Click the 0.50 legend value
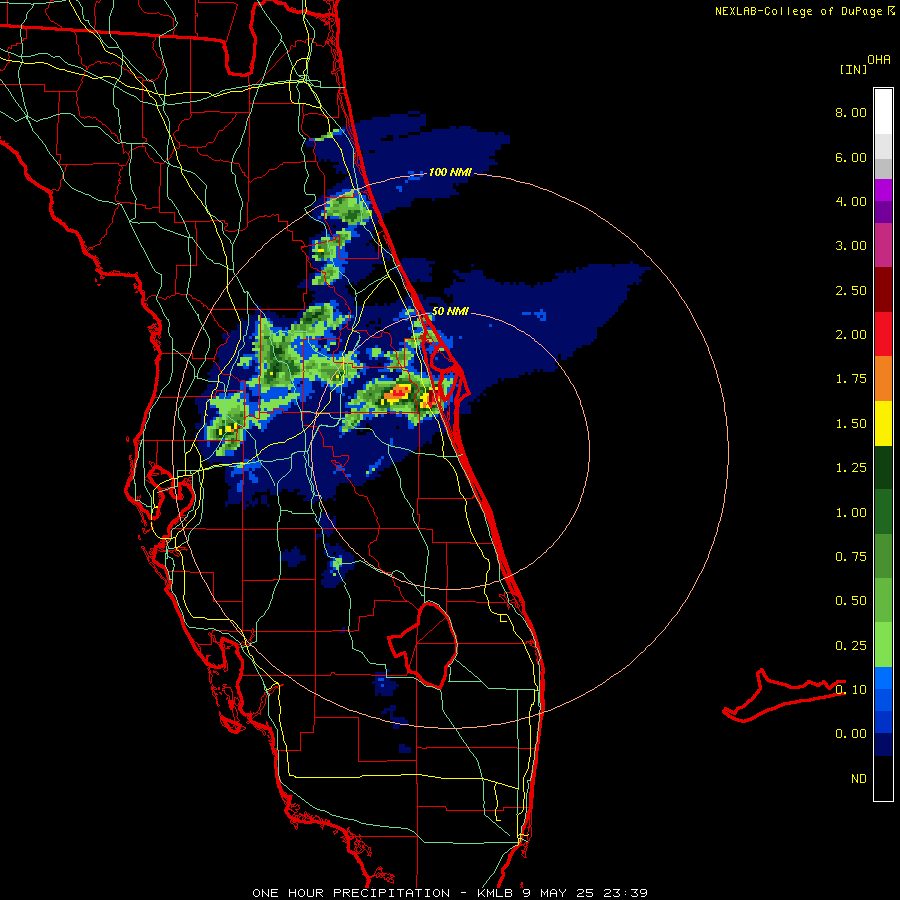Image resolution: width=900 pixels, height=900 pixels. click(851, 601)
